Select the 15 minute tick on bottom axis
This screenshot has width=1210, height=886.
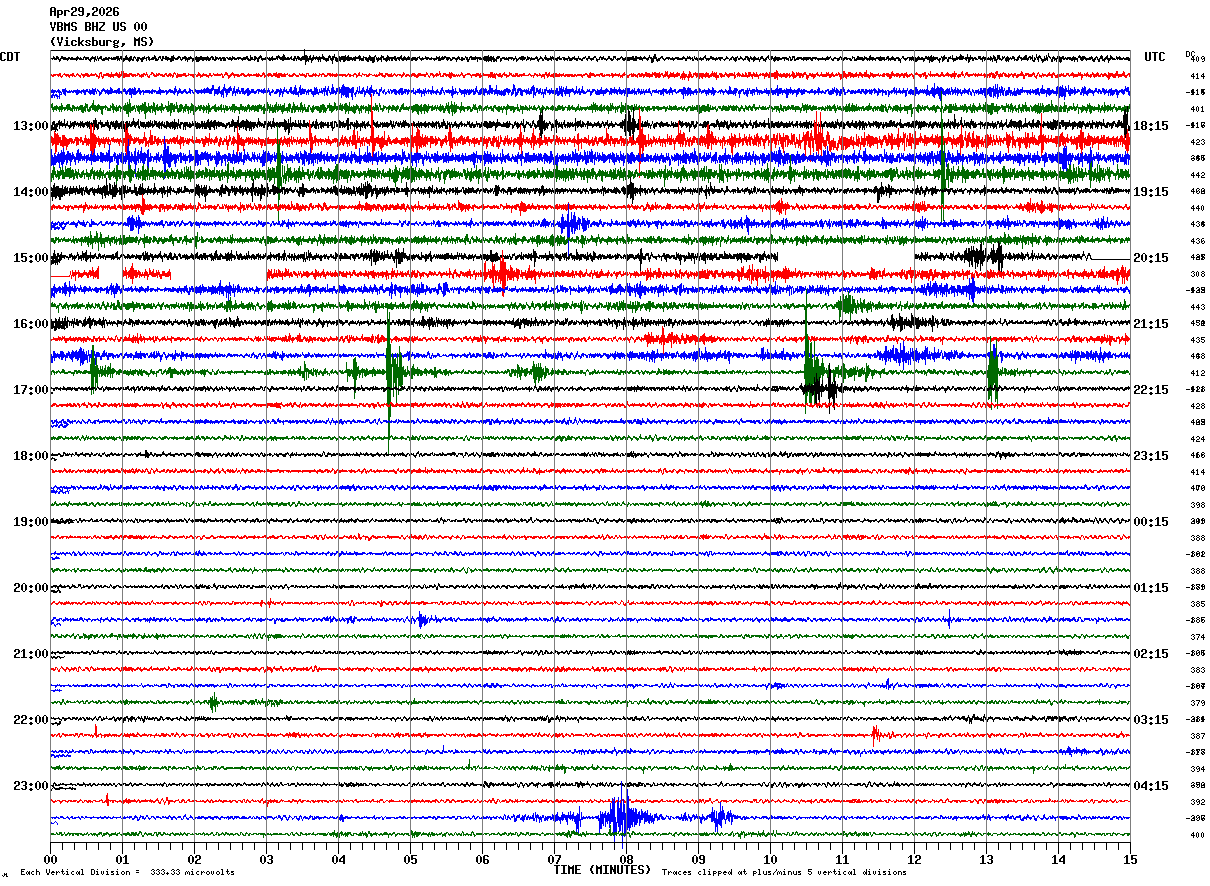coord(1130,859)
